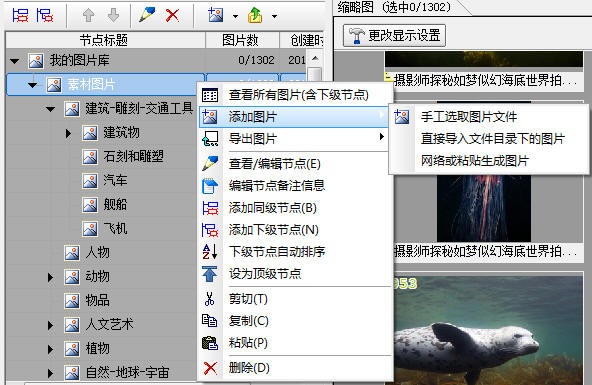The height and width of the screenshot is (385, 592).
Task: Choose 直接导入文件目录下的图片 in the submenu
Action: (x=493, y=139)
